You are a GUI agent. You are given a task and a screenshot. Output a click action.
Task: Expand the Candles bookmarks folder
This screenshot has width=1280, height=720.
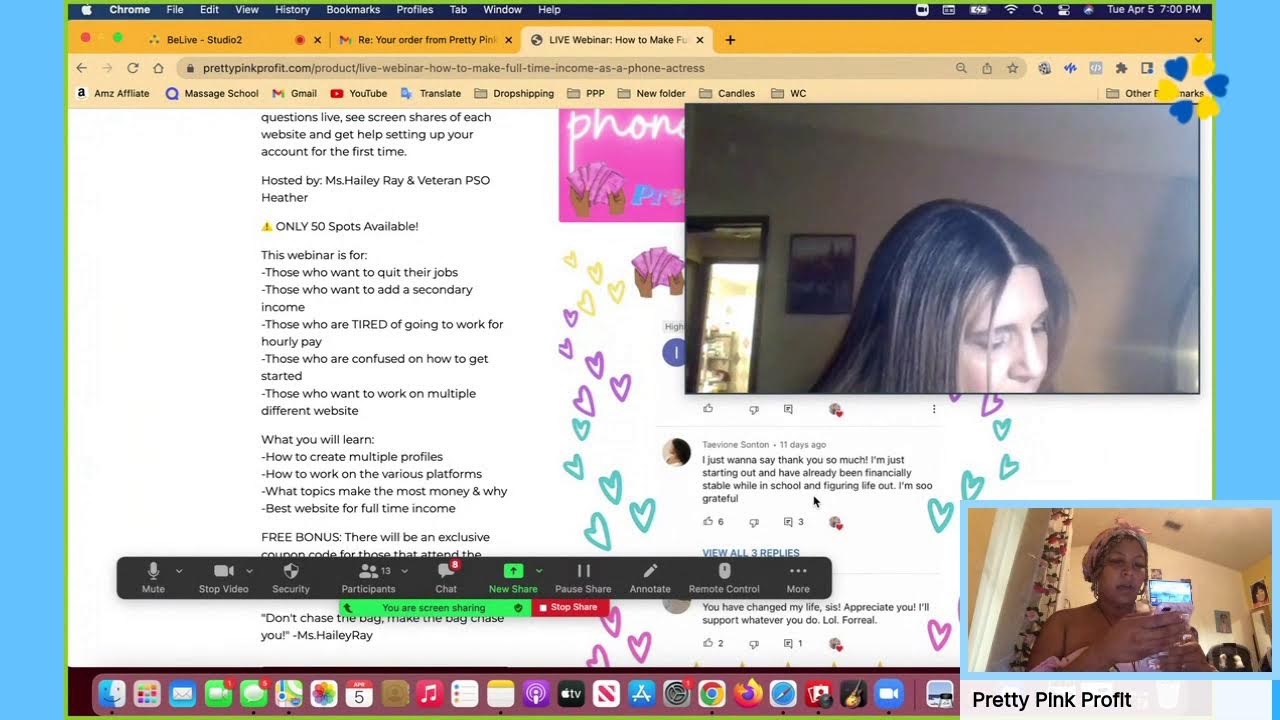[x=727, y=93]
